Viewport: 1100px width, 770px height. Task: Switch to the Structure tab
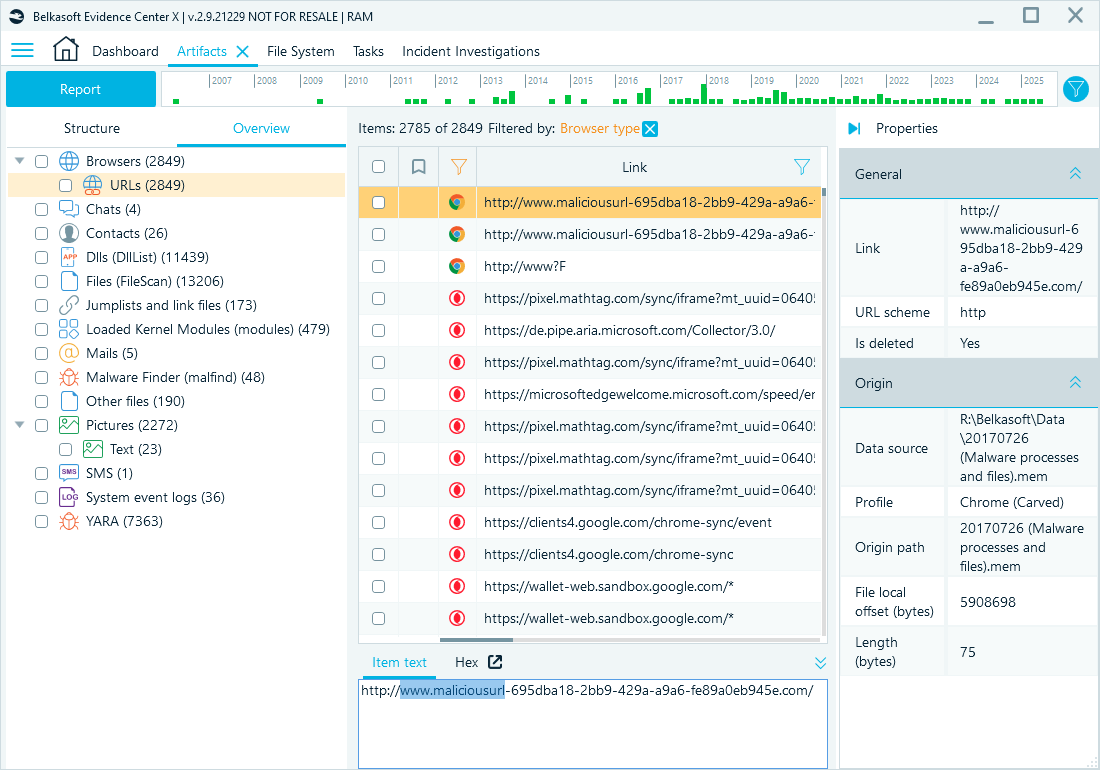click(x=92, y=128)
